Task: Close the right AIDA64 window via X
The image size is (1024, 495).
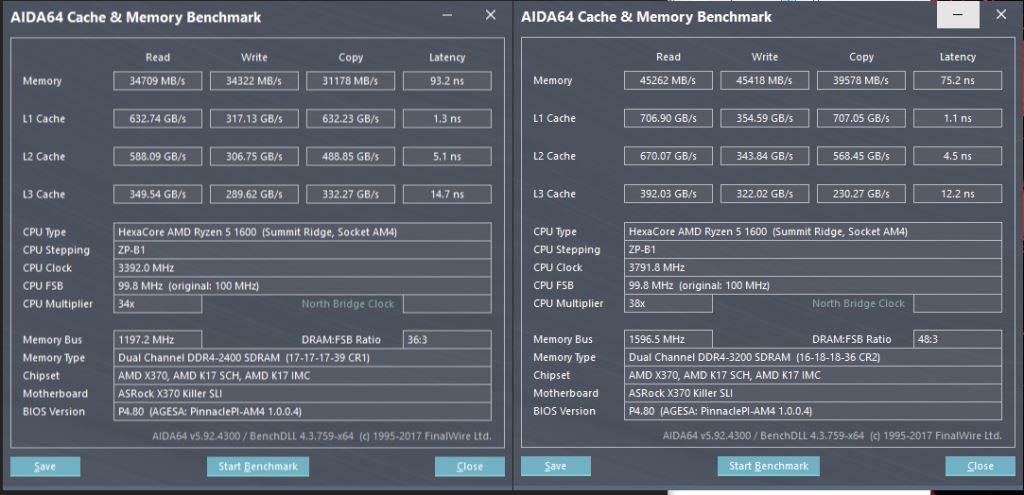Action: click(x=1001, y=16)
